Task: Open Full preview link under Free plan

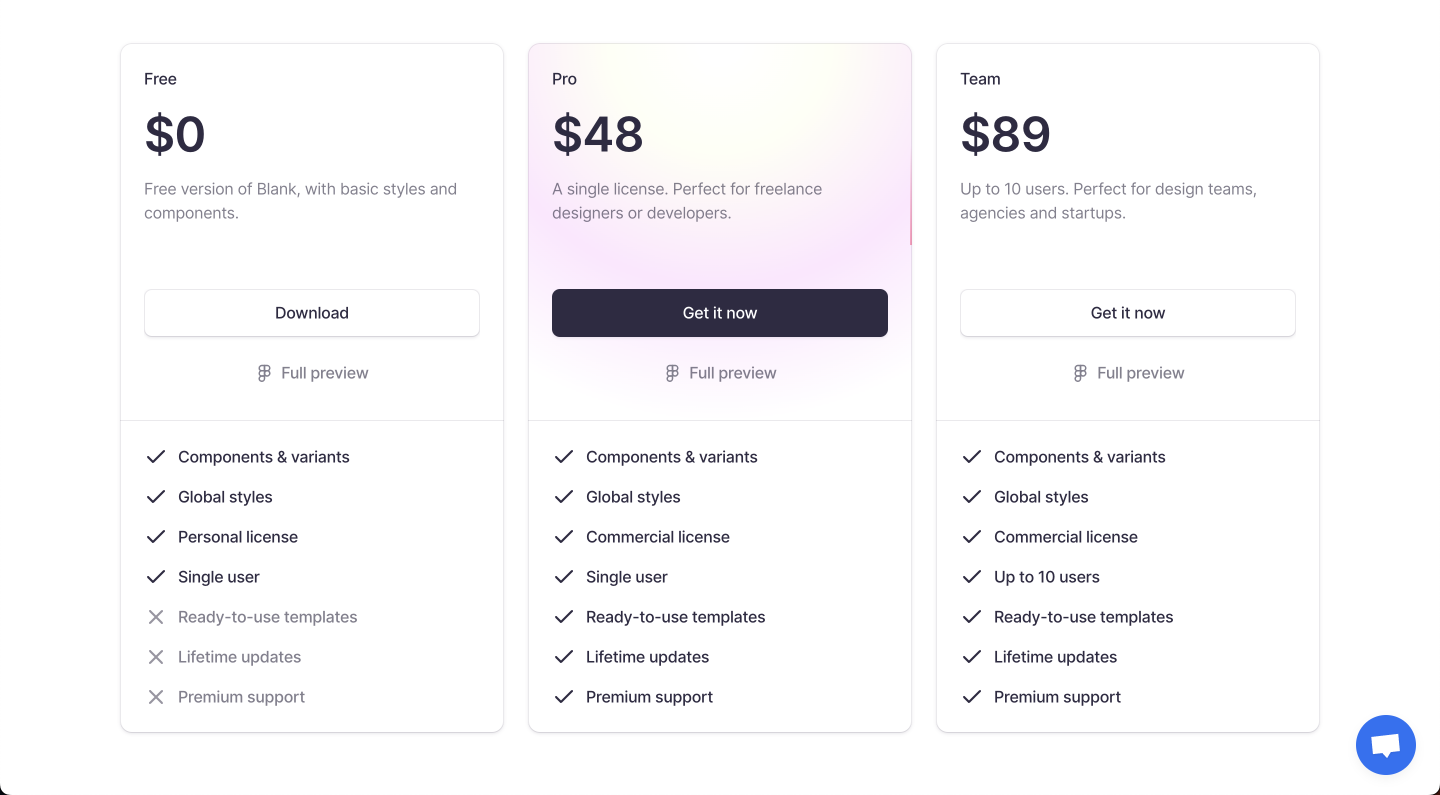Action: [312, 373]
